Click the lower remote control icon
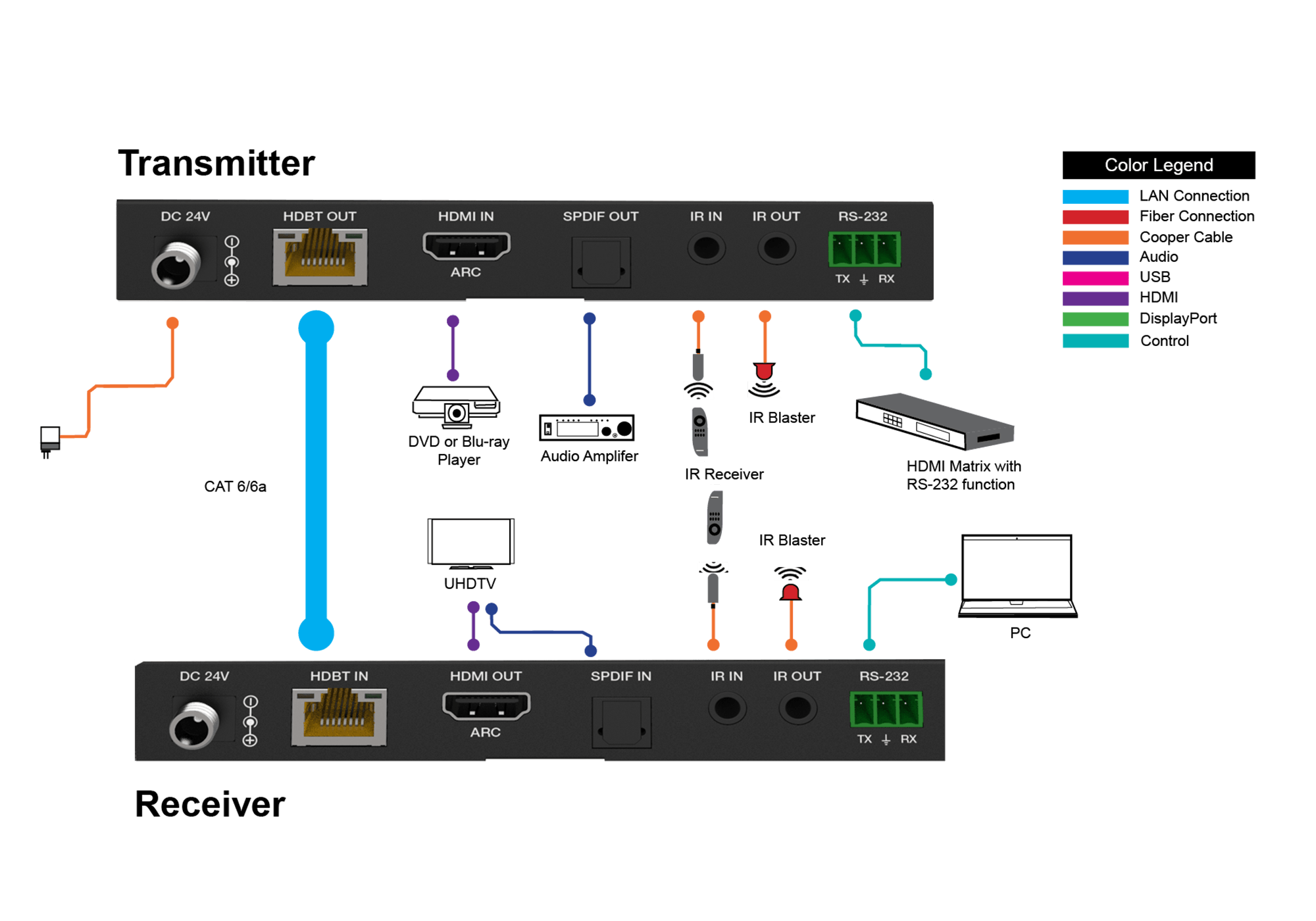Image resolution: width=1316 pixels, height=921 pixels. pos(715,518)
